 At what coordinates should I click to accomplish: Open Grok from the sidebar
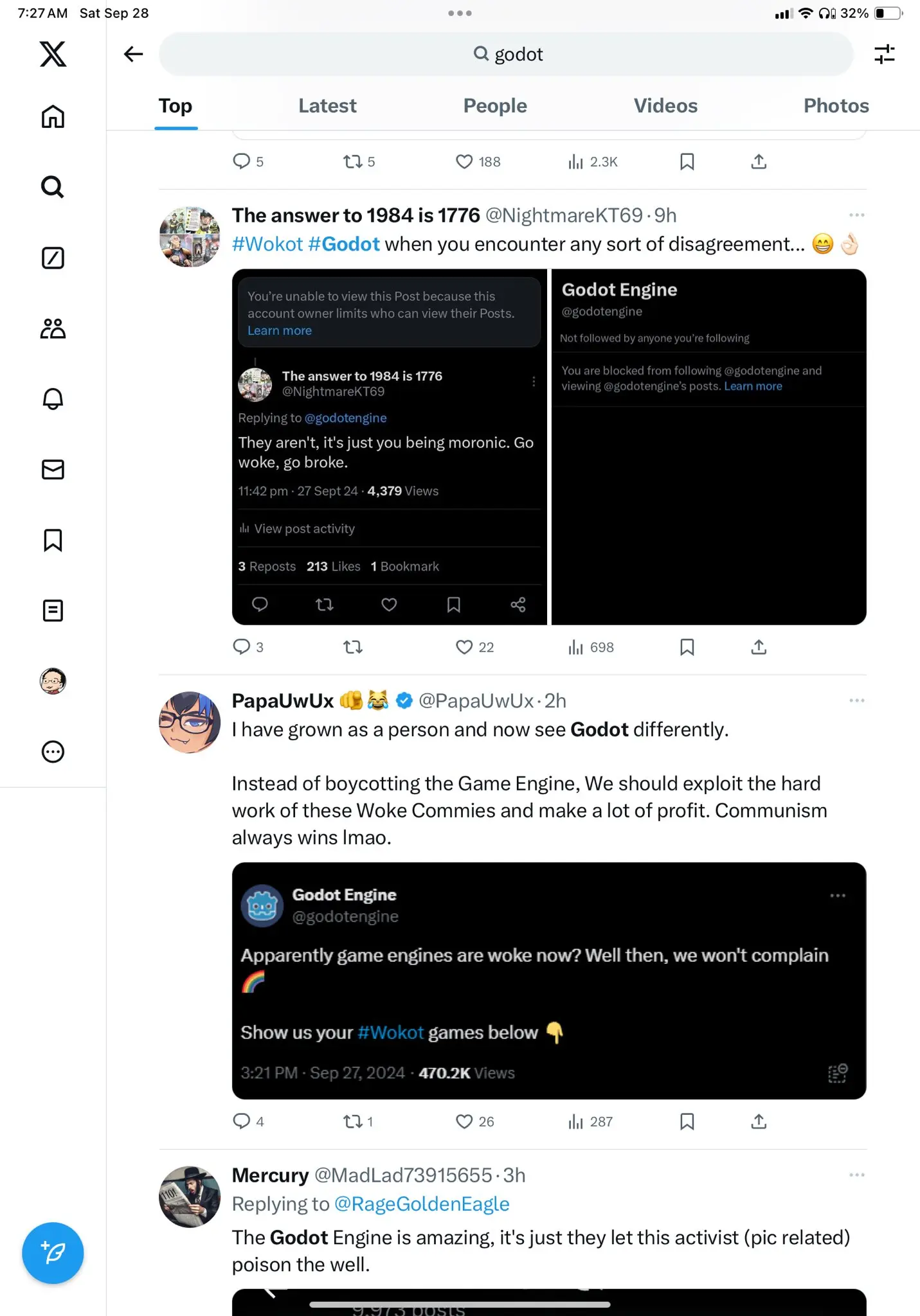[53, 258]
